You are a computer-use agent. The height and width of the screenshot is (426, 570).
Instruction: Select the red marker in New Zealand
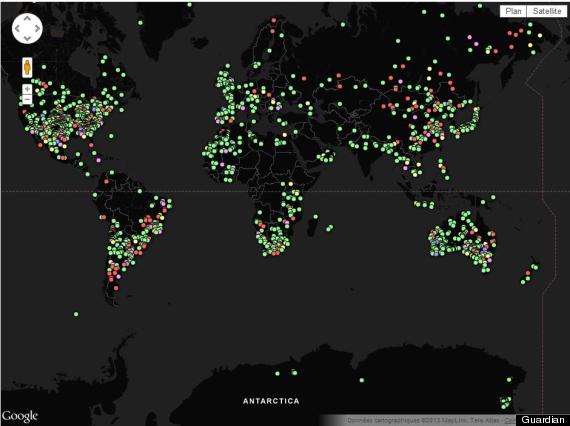pyautogui.click(x=528, y=273)
